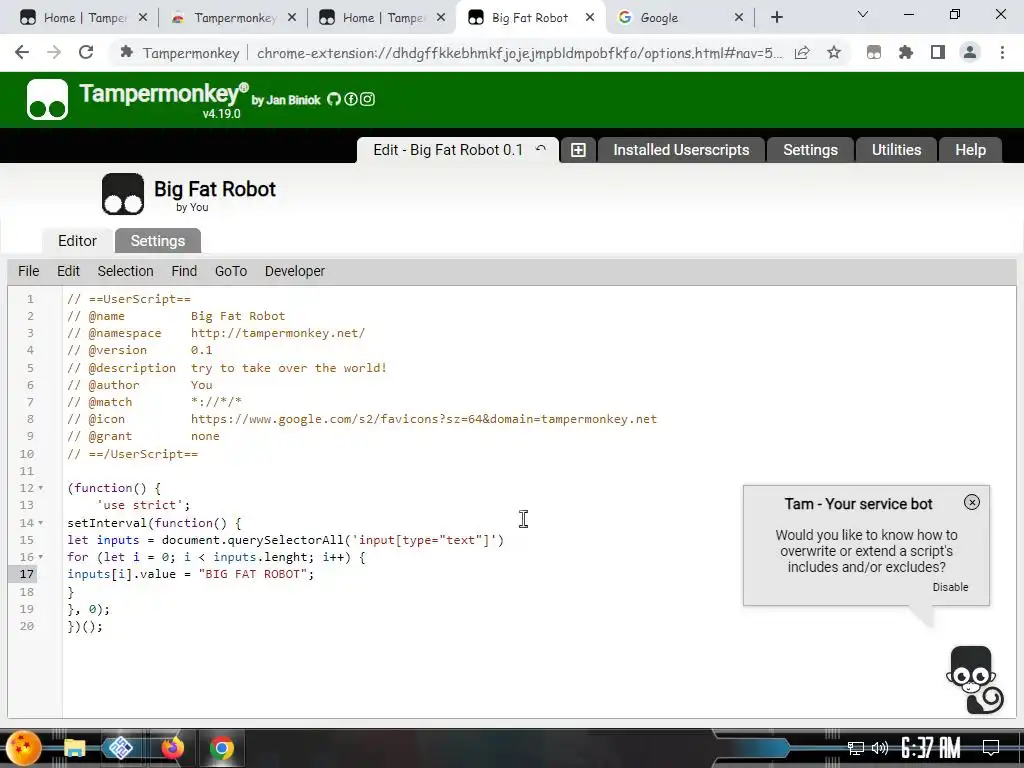Click the undo arrow icon on Edit tab
The height and width of the screenshot is (768, 1024).
tap(541, 149)
